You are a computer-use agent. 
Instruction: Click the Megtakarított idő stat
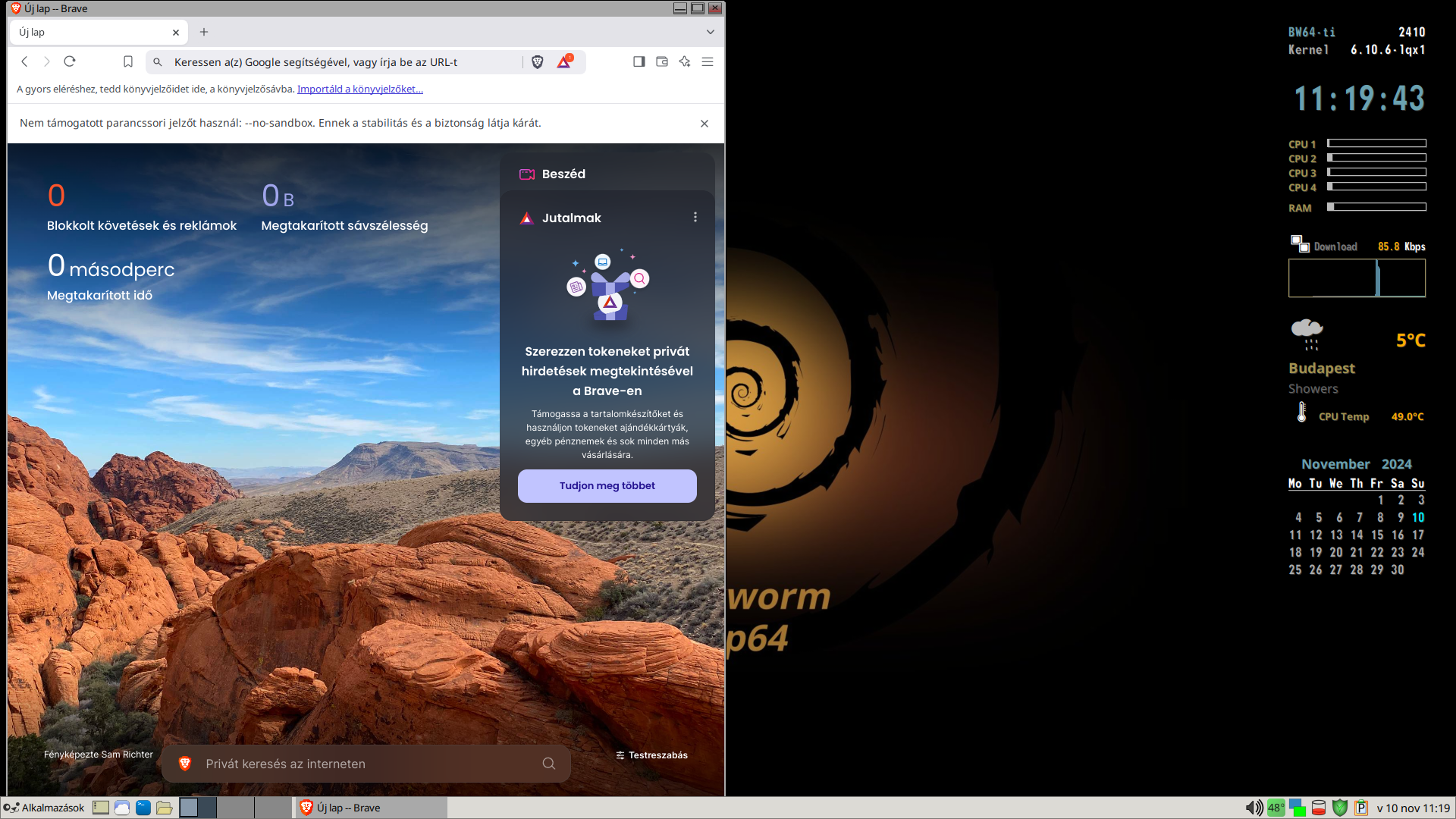(111, 277)
